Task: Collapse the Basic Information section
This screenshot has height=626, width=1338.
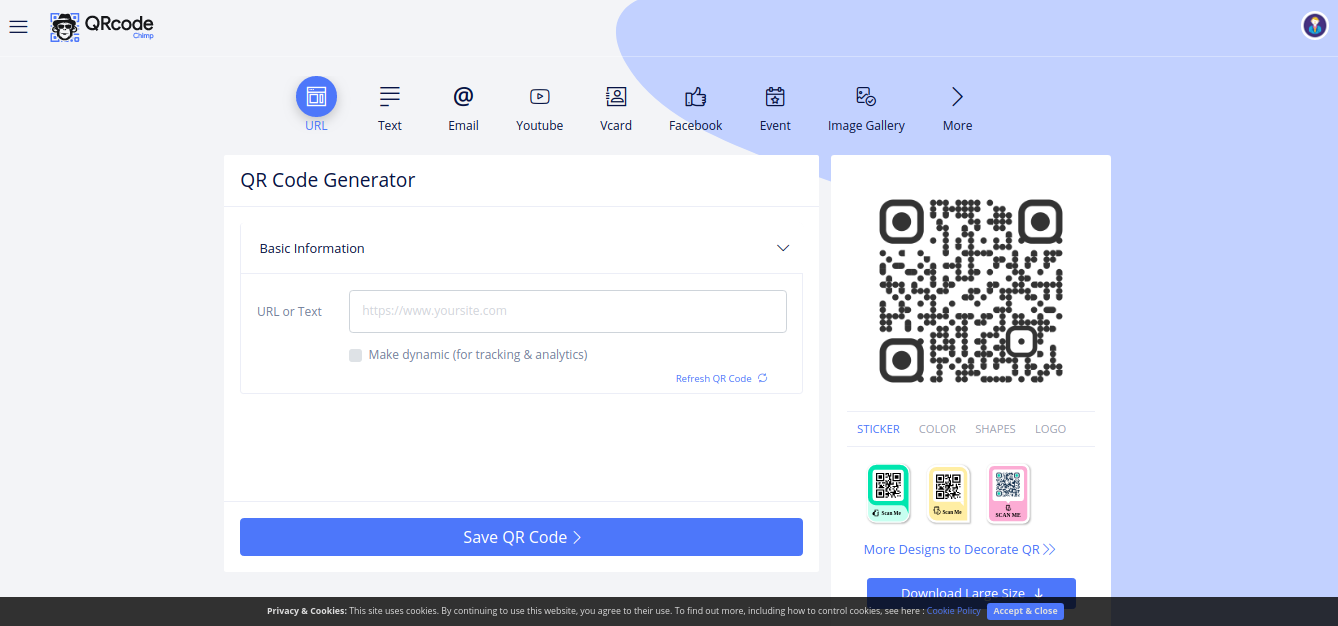Action: [783, 247]
